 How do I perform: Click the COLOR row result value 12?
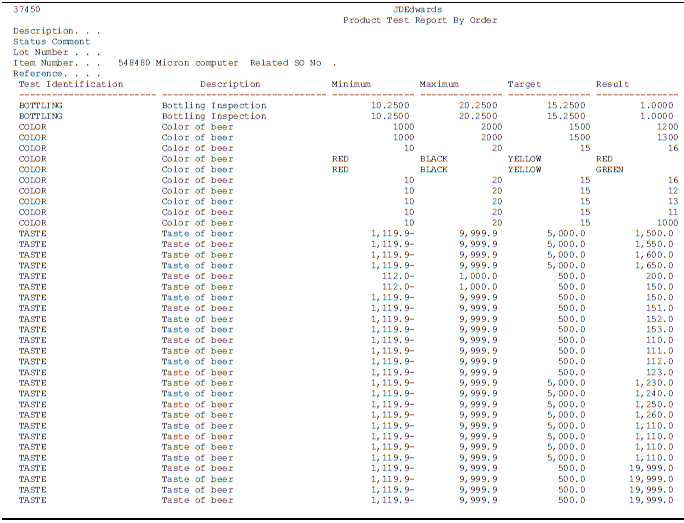pos(673,191)
